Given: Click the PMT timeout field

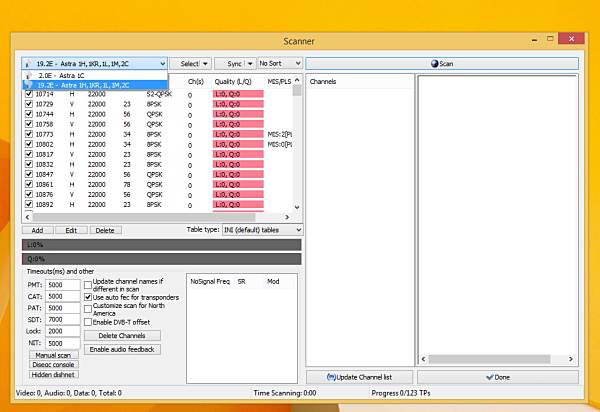Looking at the screenshot, I should coord(63,285).
